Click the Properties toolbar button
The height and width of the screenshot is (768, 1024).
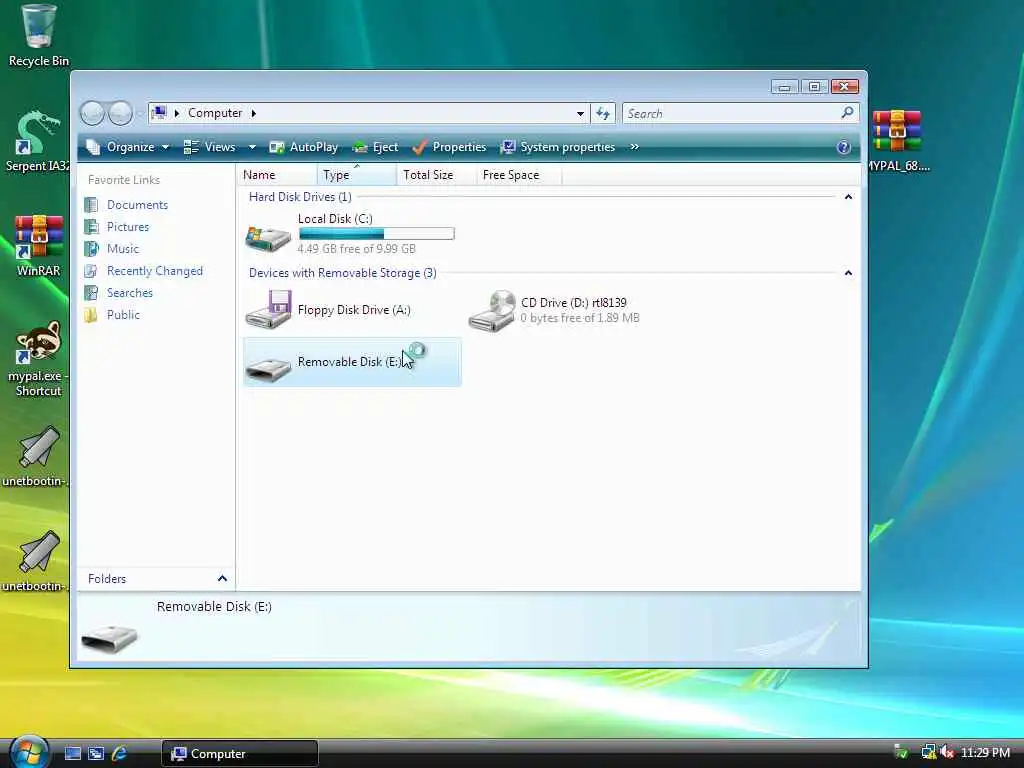(x=450, y=147)
